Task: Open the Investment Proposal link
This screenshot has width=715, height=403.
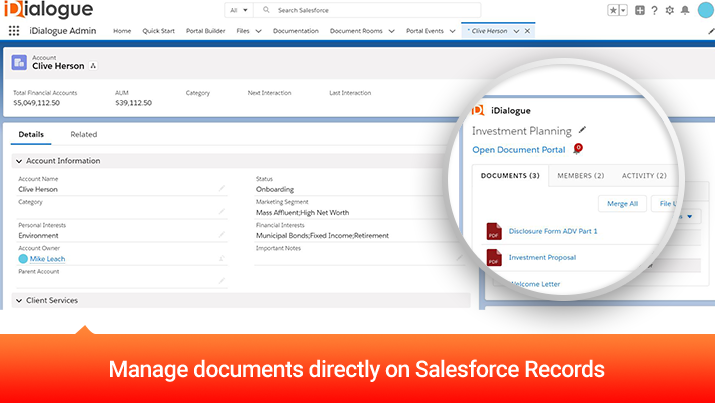Action: click(542, 258)
